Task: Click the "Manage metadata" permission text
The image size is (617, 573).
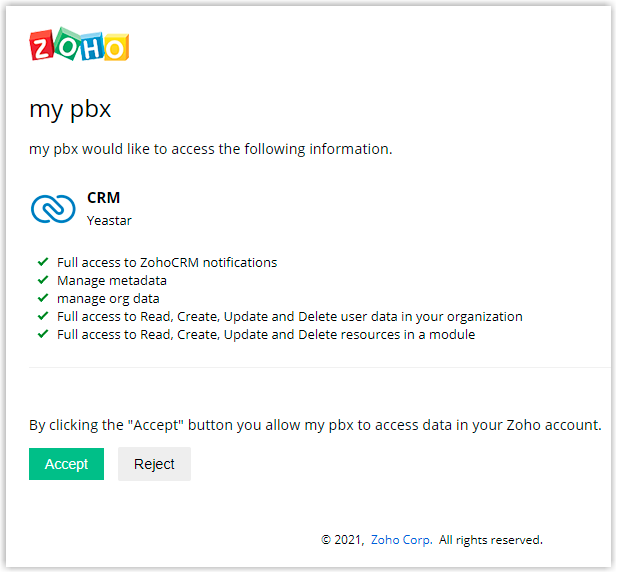Action: coord(112,281)
